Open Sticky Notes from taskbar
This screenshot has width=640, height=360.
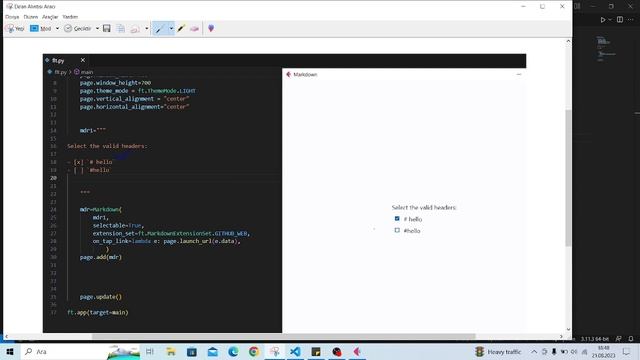pos(316,351)
